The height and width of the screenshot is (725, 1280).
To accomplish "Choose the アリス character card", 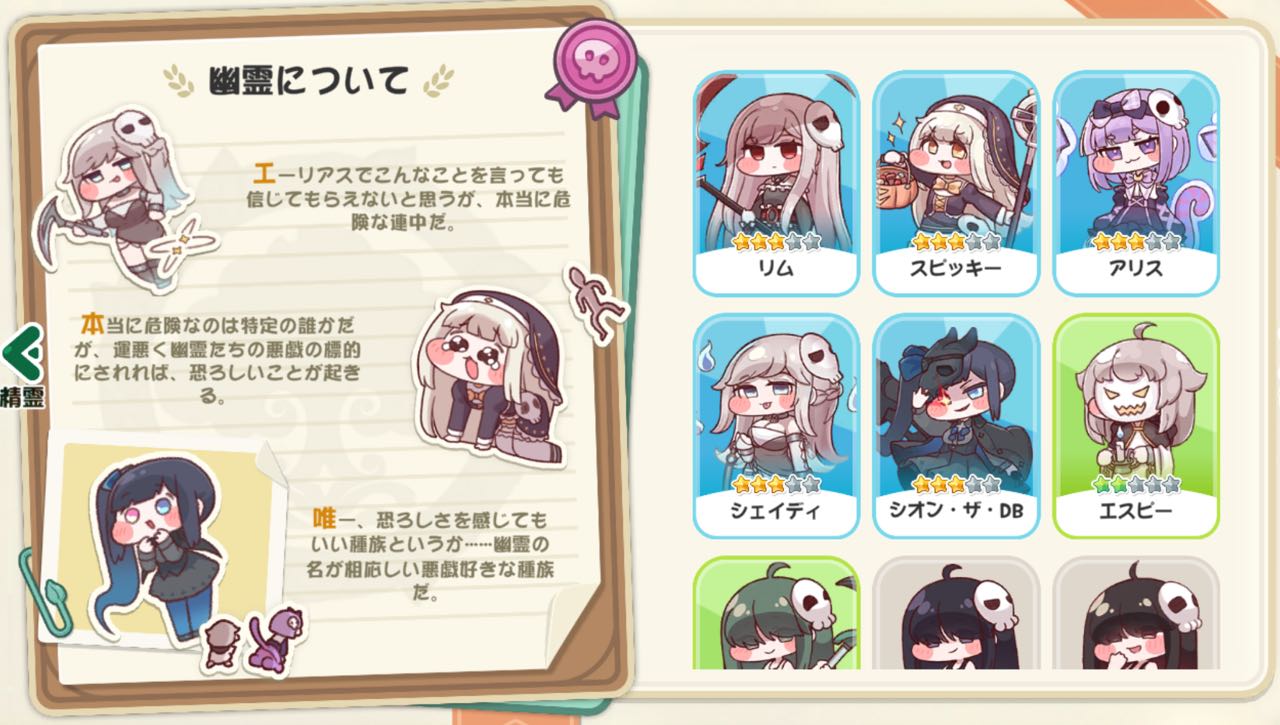I will (1136, 183).
